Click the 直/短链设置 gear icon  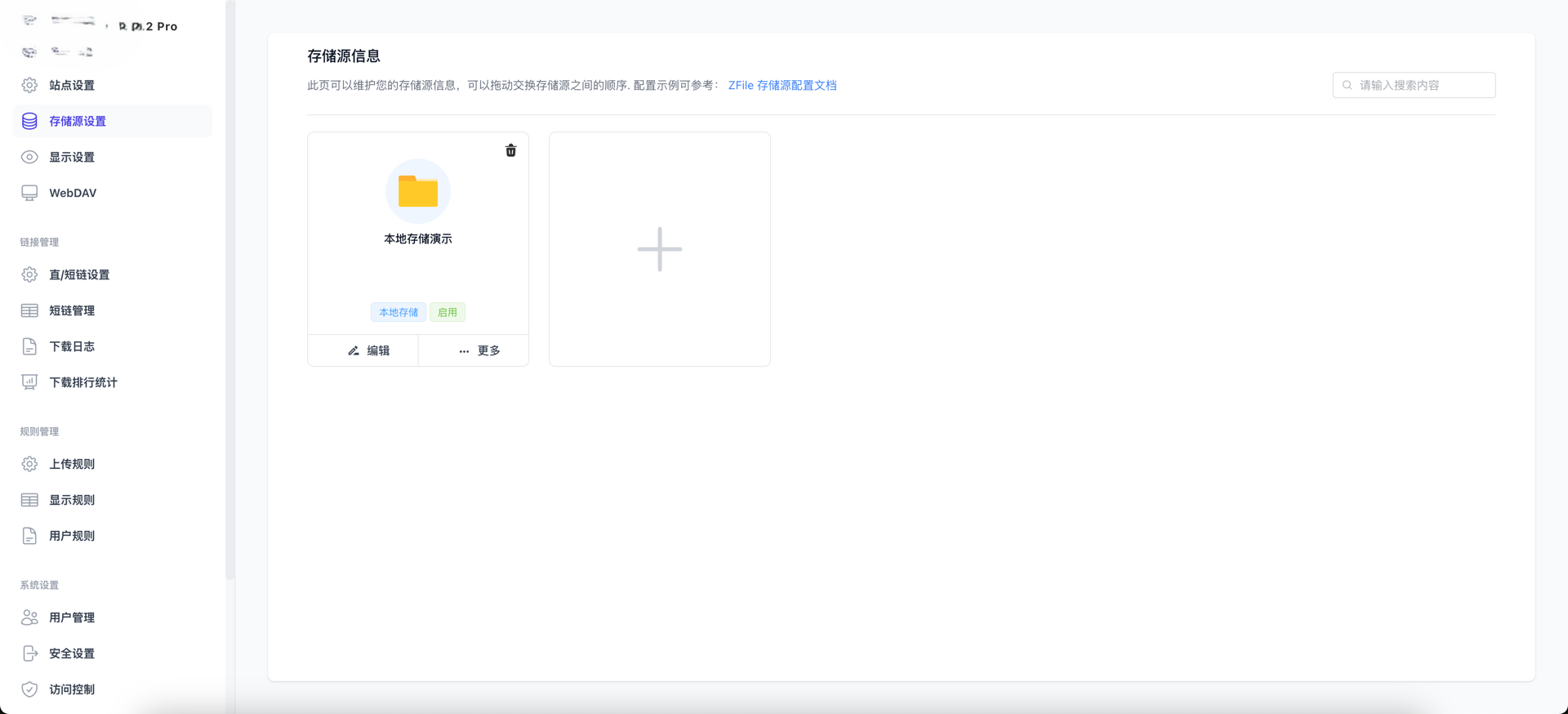(29, 274)
